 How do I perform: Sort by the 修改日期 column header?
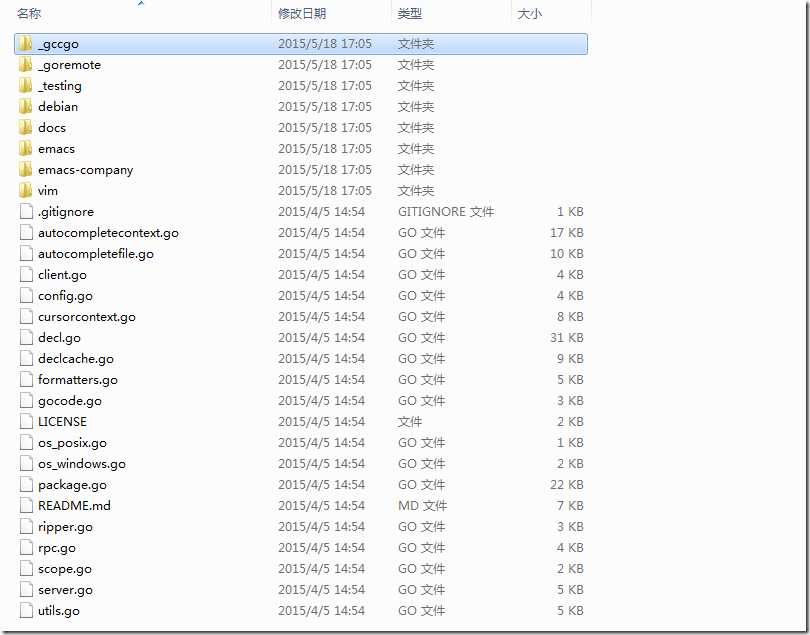coord(302,13)
